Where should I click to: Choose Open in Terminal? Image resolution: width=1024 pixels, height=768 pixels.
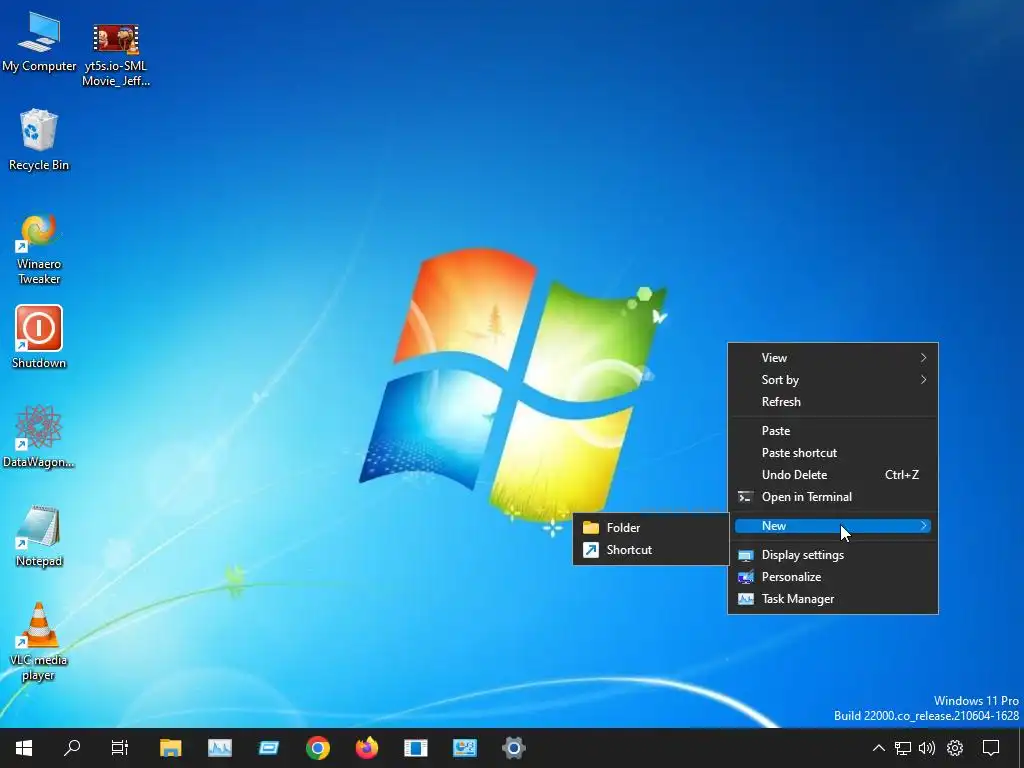[x=833, y=498]
